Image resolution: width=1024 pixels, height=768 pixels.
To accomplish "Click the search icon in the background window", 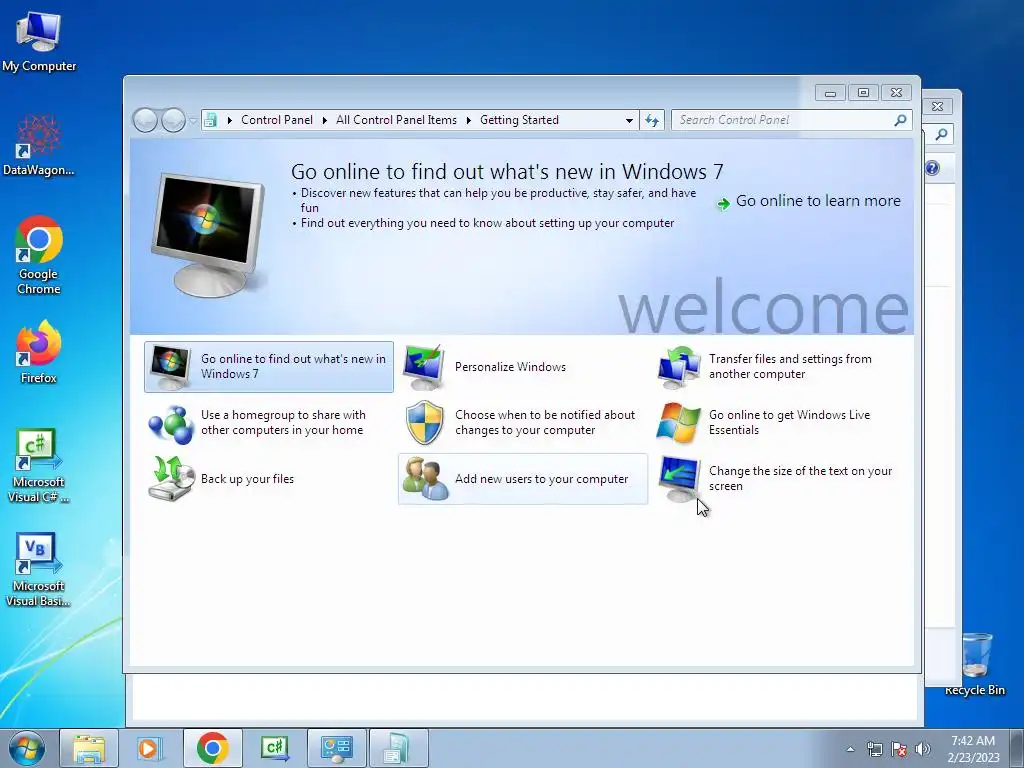I will 941,135.
